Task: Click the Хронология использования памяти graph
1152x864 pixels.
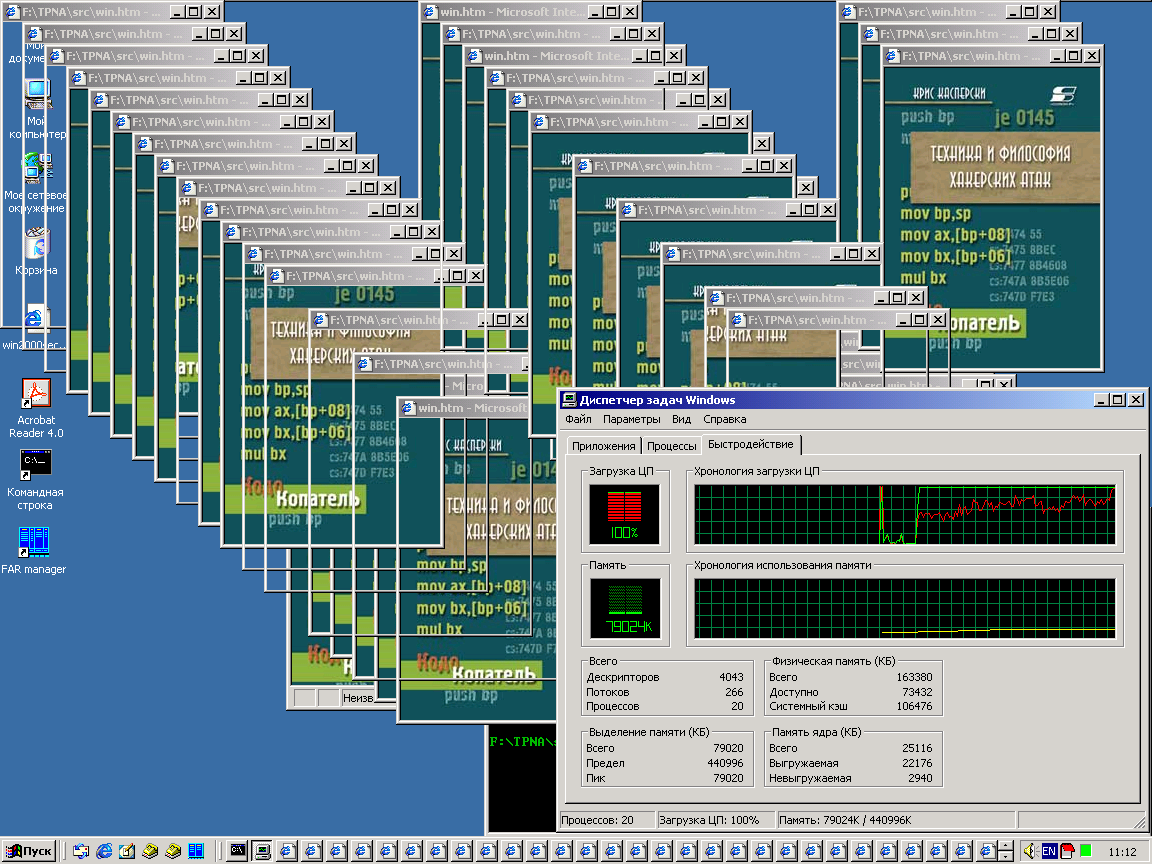Action: [x=904, y=608]
